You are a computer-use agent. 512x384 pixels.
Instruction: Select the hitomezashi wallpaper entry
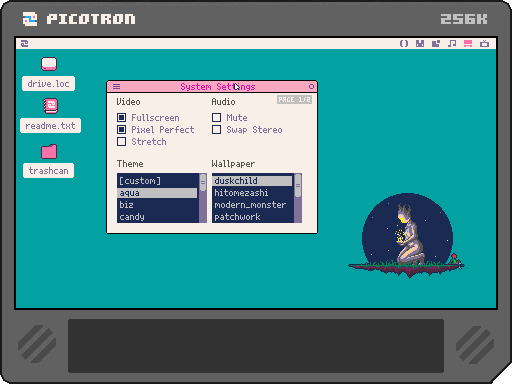coord(252,193)
